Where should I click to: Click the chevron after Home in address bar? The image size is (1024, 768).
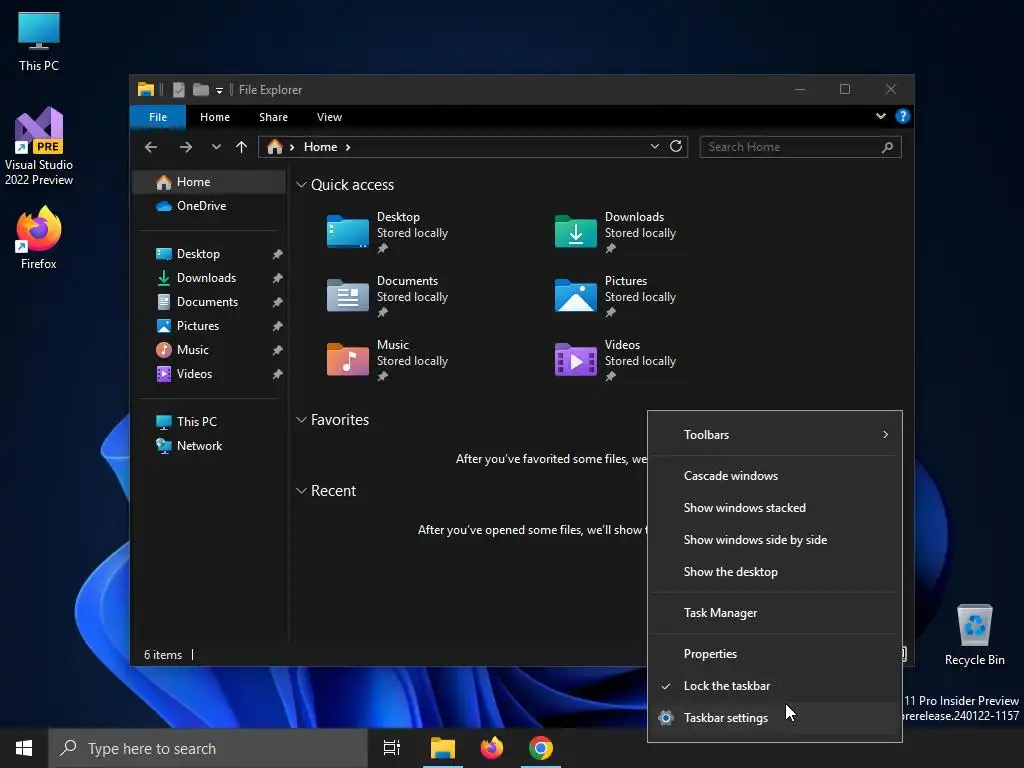click(x=348, y=147)
